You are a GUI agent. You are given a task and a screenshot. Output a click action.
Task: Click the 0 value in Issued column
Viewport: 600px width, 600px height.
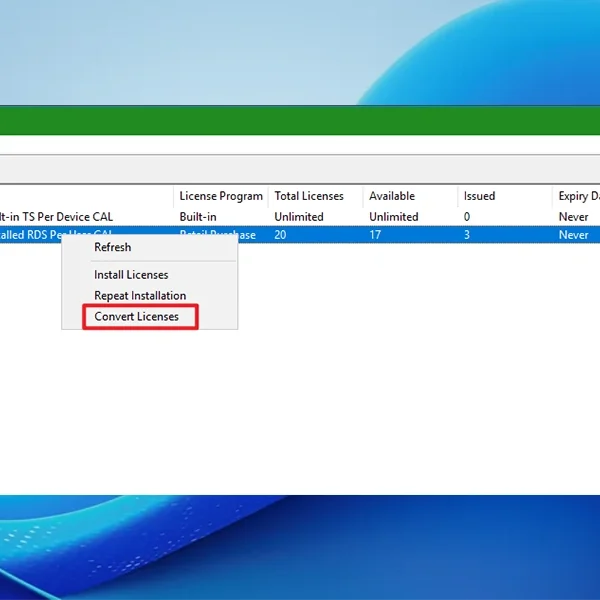click(x=467, y=216)
